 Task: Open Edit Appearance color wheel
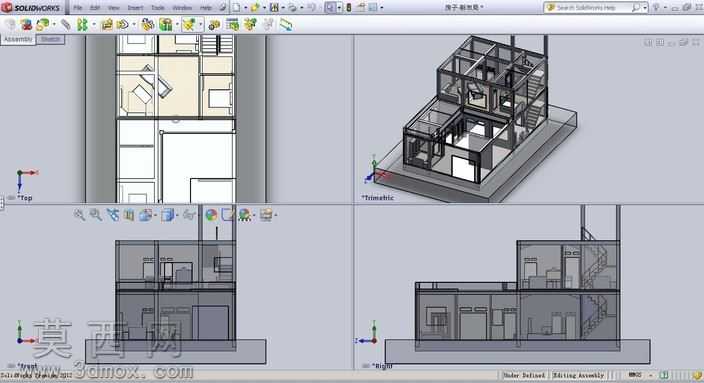point(211,215)
